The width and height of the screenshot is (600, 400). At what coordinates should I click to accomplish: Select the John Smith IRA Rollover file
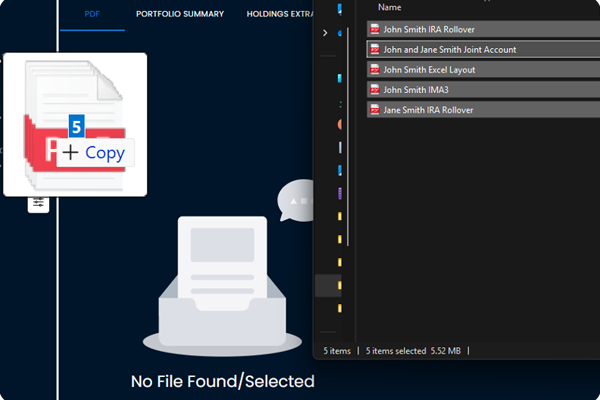click(483, 29)
